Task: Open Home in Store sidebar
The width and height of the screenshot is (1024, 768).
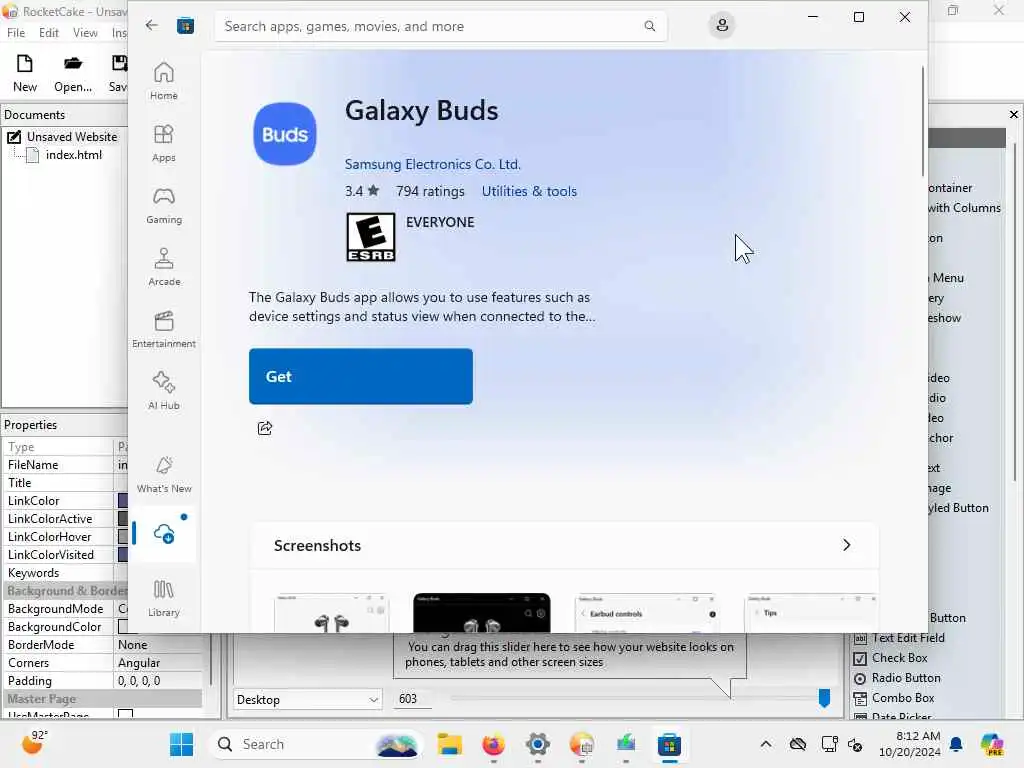Action: [x=163, y=81]
